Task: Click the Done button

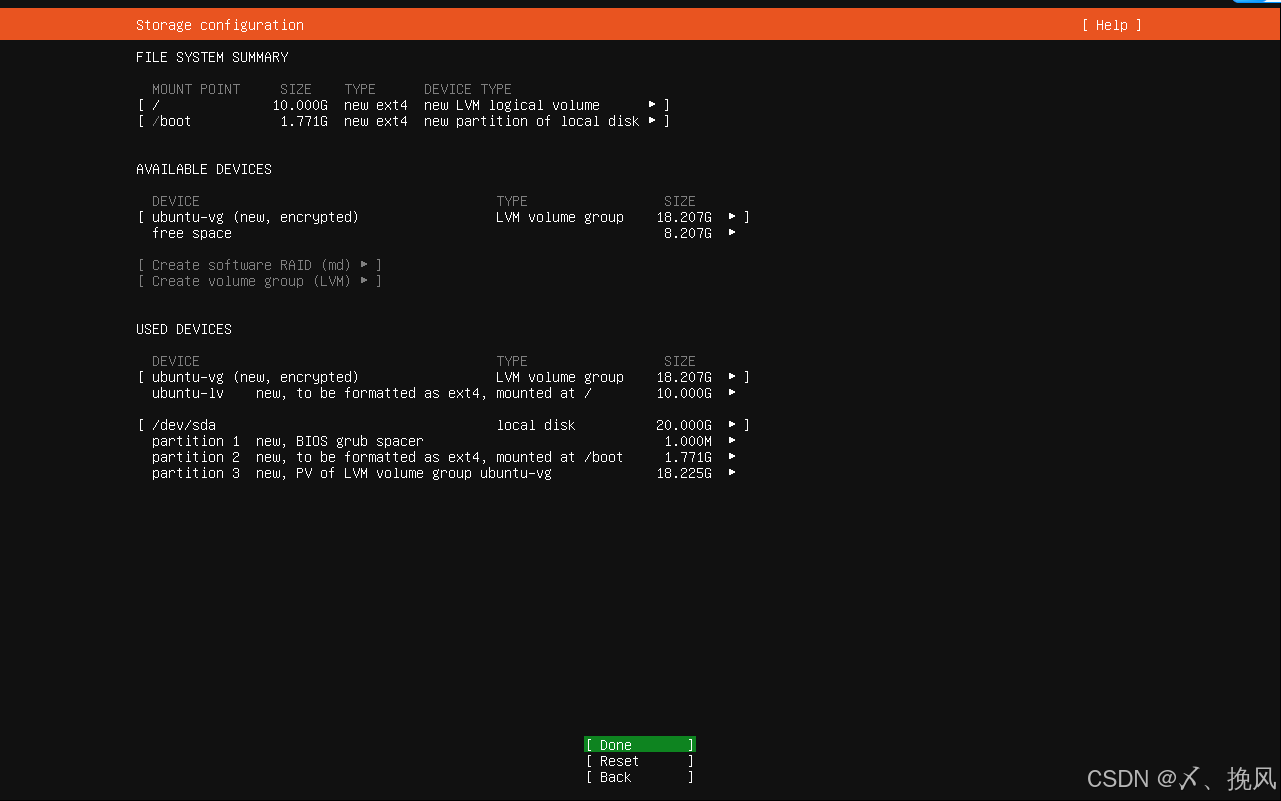Action: point(639,744)
